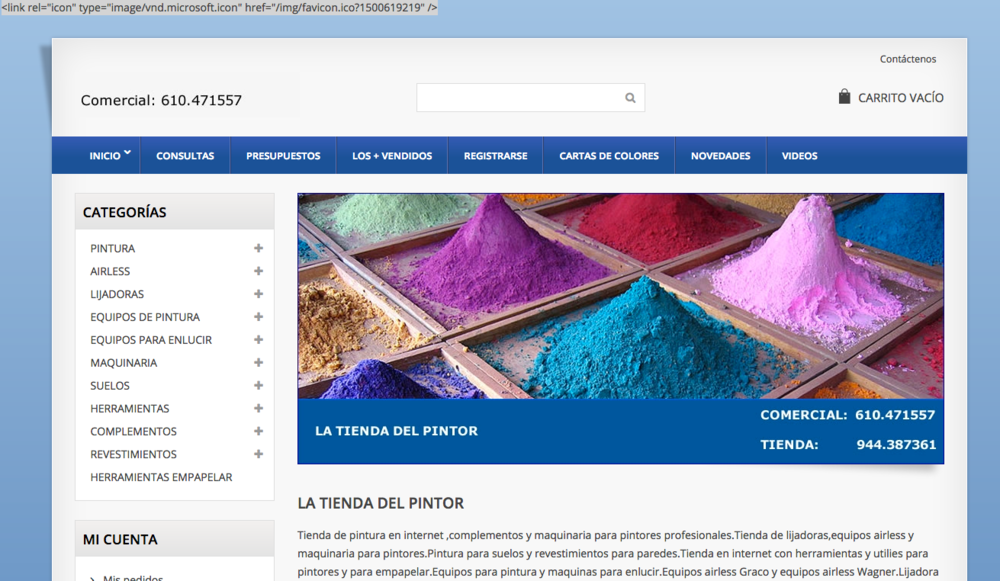This screenshot has width=1000, height=581.
Task: Open CARTAS DE COLORES page
Action: 608,155
